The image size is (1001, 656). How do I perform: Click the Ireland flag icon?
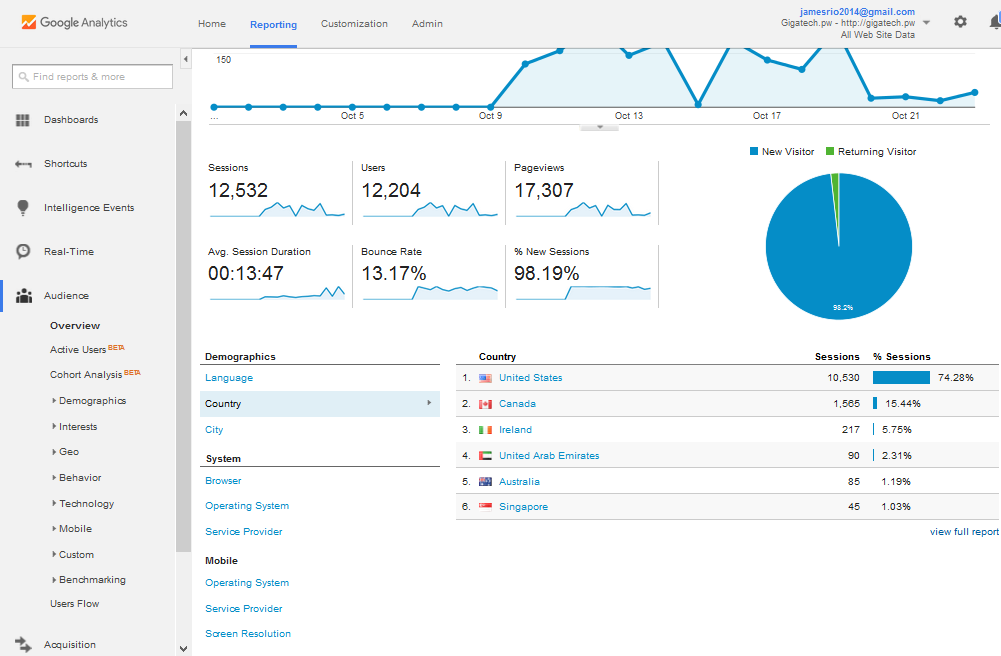point(485,430)
